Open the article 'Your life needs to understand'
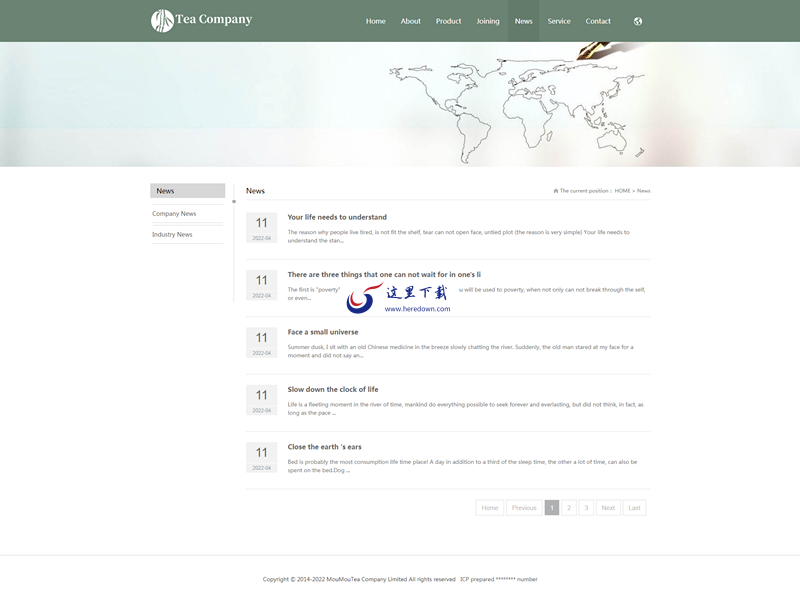This screenshot has width=800, height=598. [x=336, y=217]
